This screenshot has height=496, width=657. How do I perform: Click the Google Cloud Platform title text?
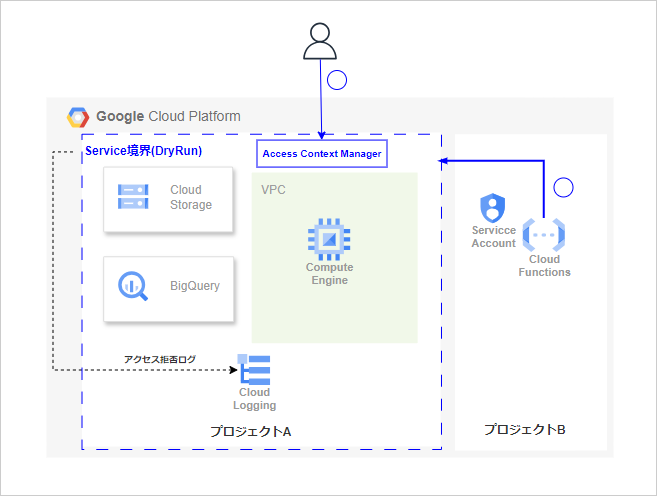(x=168, y=116)
